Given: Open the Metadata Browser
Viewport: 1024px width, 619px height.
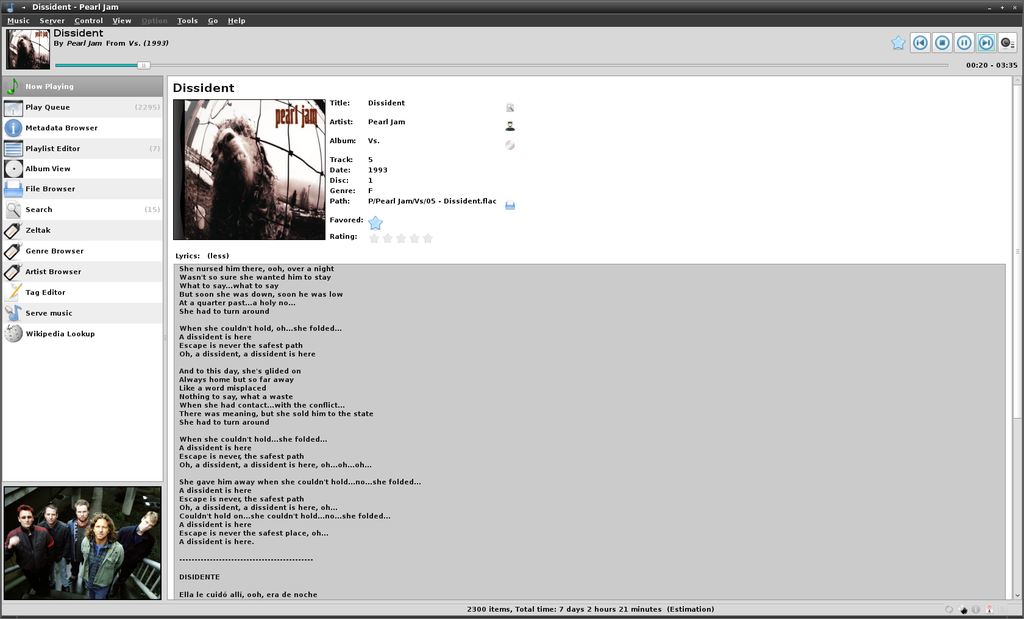Looking at the screenshot, I should [82, 128].
